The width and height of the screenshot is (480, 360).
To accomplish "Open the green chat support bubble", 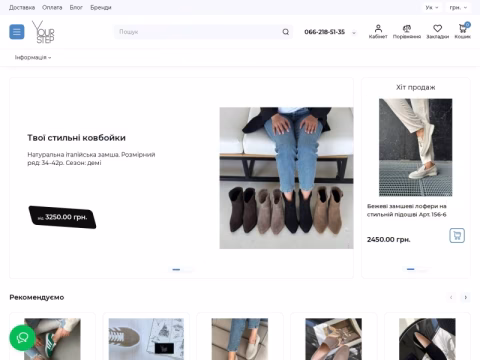I will pos(23,337).
